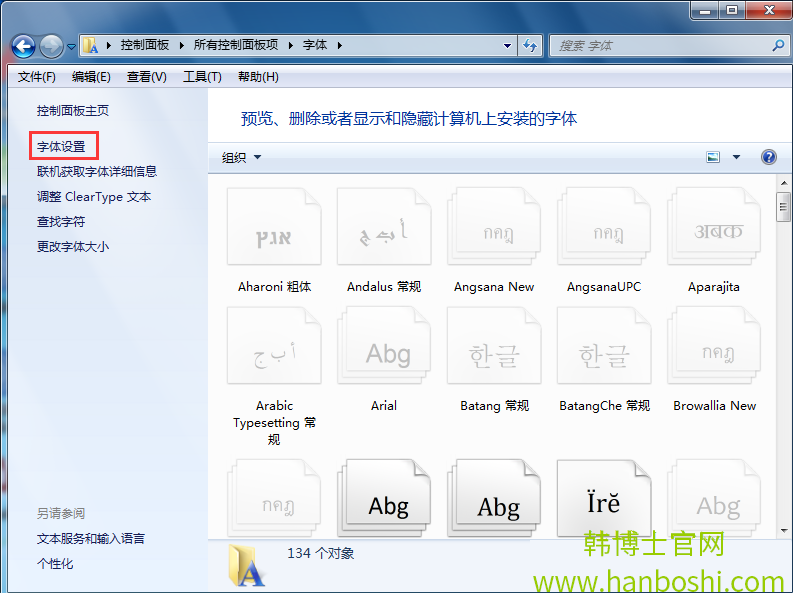Screen dimensions: 793x593
Task: Open 联机获取字体详细信息 link
Action: [x=97, y=171]
